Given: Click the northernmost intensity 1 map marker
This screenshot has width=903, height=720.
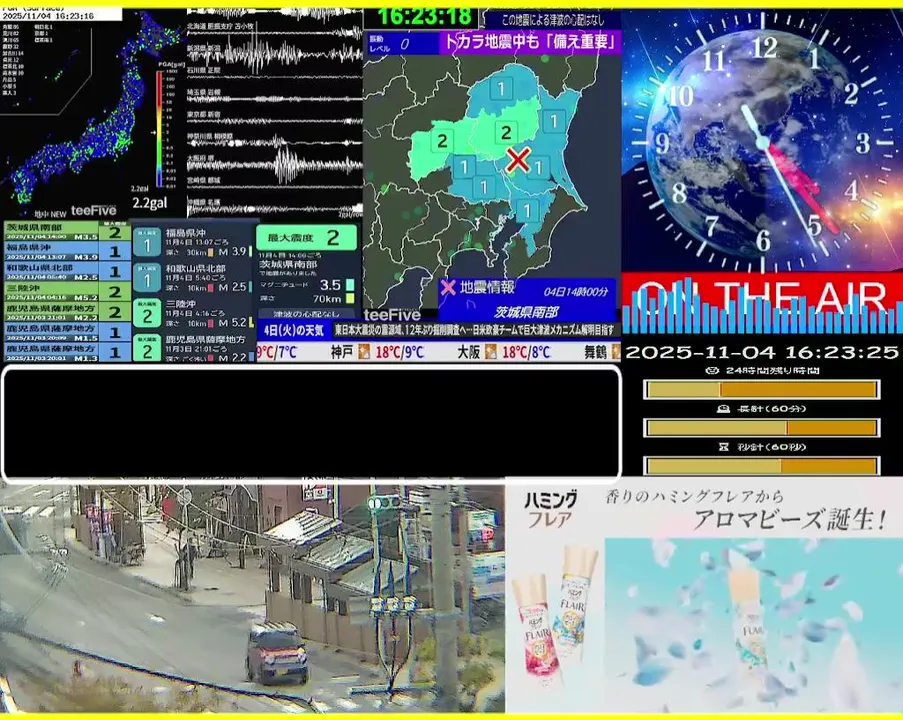Looking at the screenshot, I should coord(501,88).
